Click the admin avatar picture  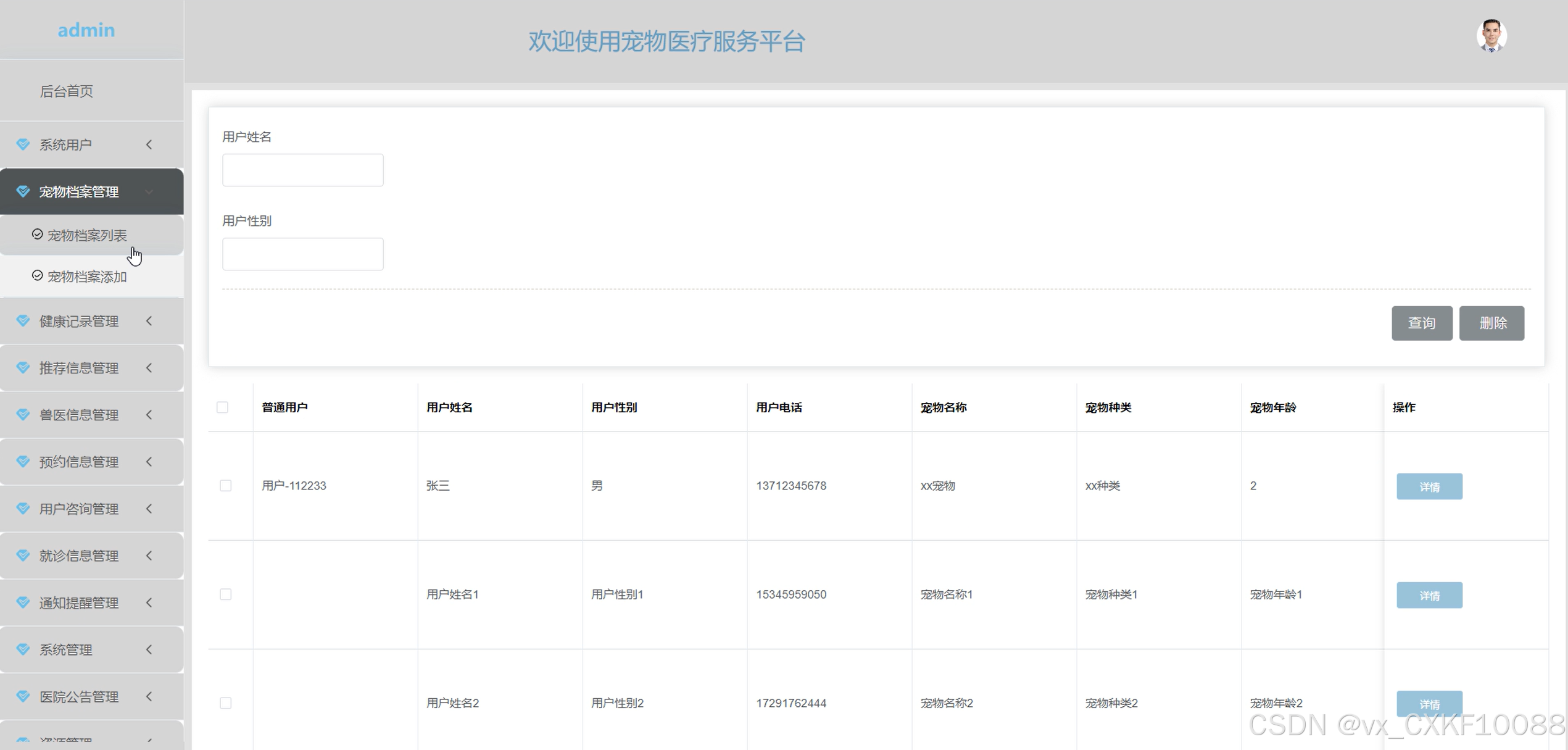coord(1491,36)
